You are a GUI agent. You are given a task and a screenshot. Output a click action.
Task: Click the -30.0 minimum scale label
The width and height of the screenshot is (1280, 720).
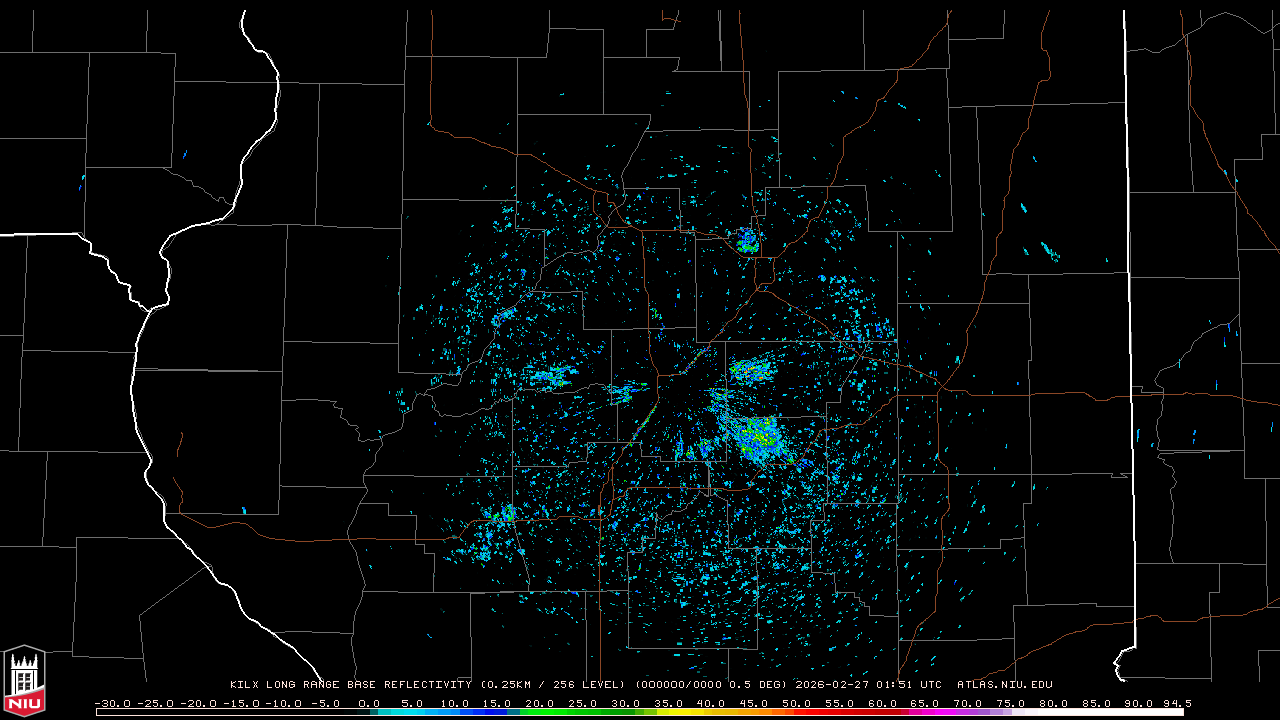pyautogui.click(x=112, y=703)
